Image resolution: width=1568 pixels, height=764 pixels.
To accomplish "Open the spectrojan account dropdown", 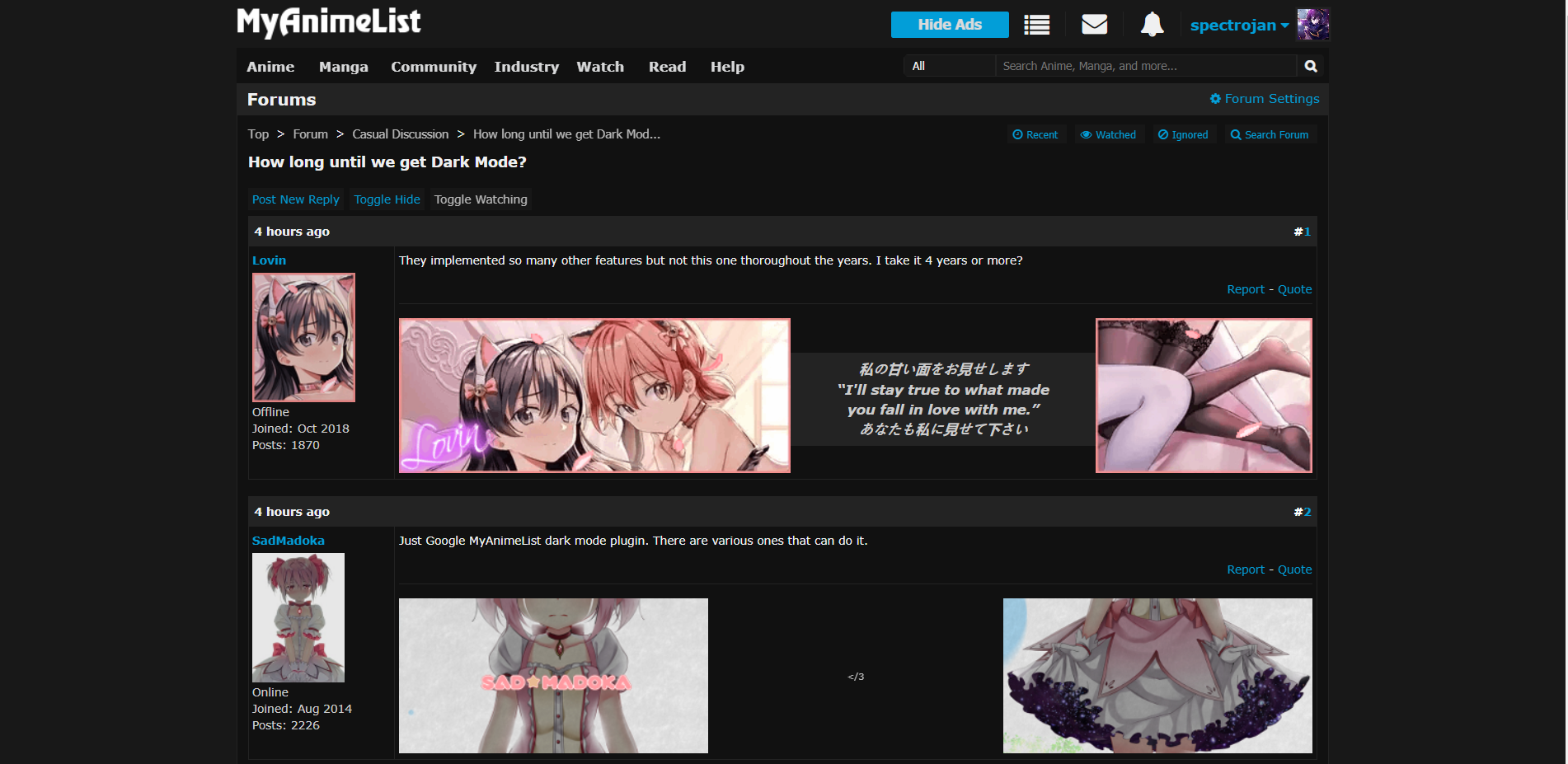I will pos(1239,26).
